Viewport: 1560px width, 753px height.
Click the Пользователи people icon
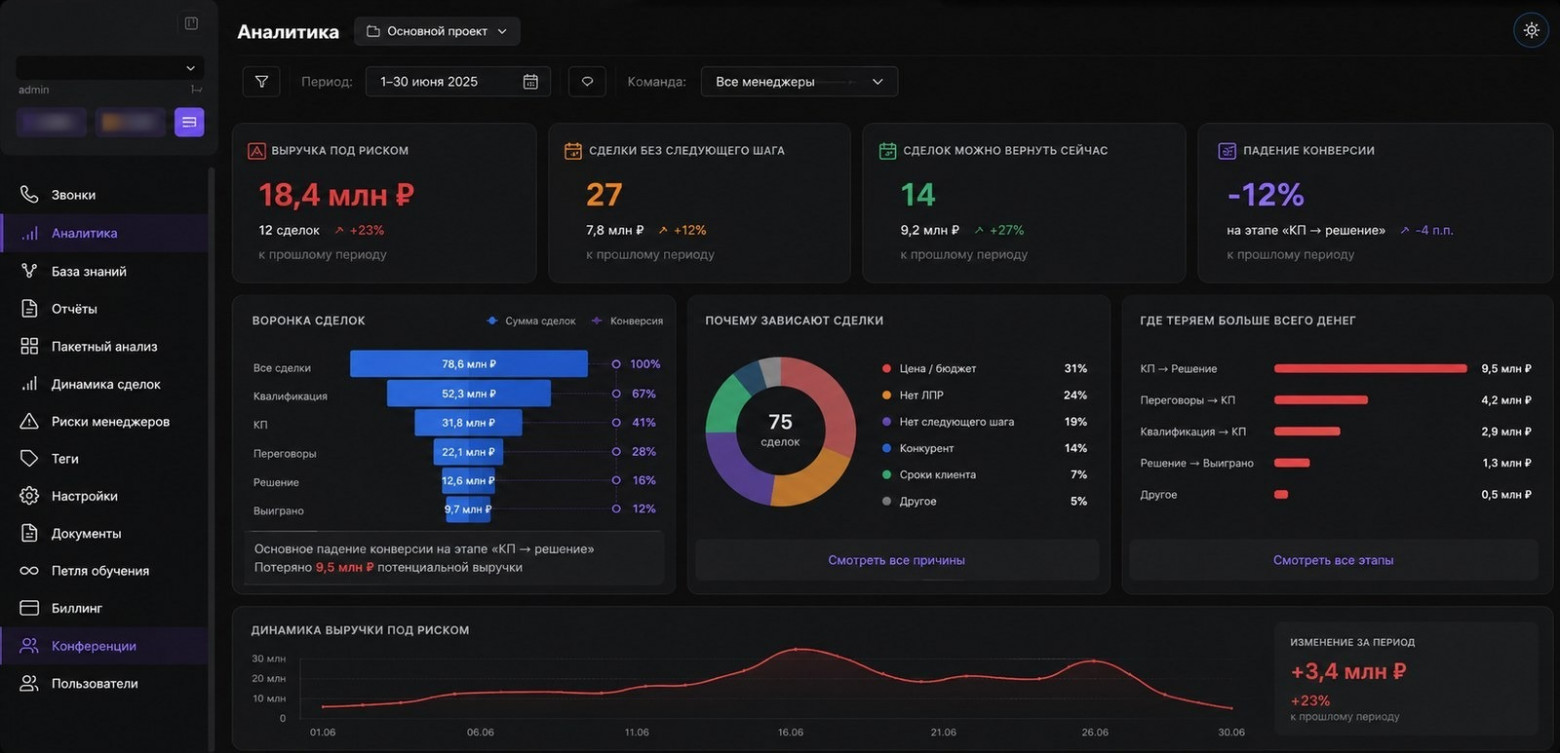[29, 683]
